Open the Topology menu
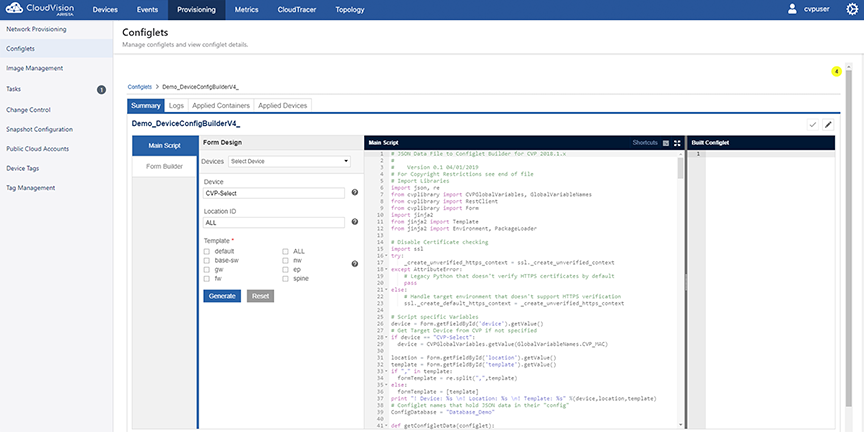864x432 pixels. pyautogui.click(x=350, y=10)
